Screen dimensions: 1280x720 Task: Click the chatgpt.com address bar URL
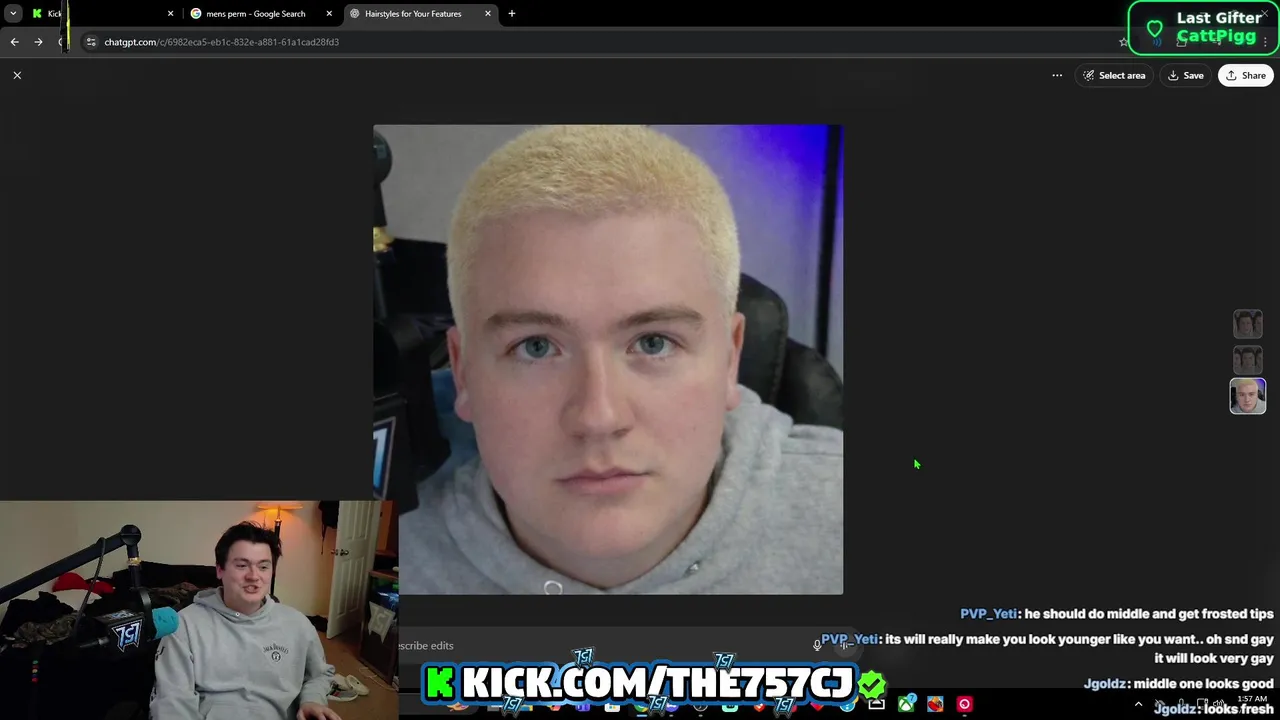pyautogui.click(x=221, y=42)
